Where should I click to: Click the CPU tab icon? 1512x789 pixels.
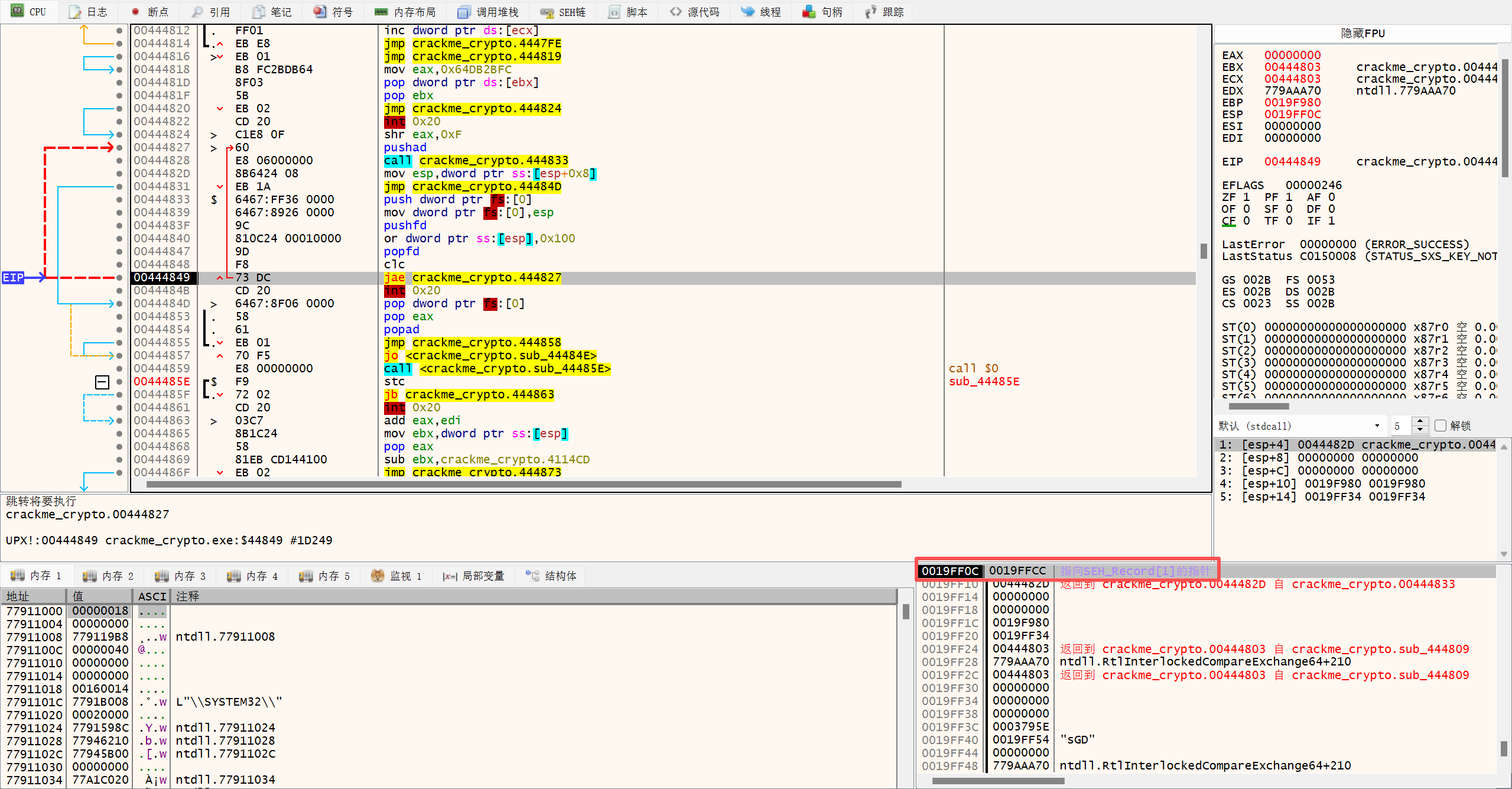(18, 11)
